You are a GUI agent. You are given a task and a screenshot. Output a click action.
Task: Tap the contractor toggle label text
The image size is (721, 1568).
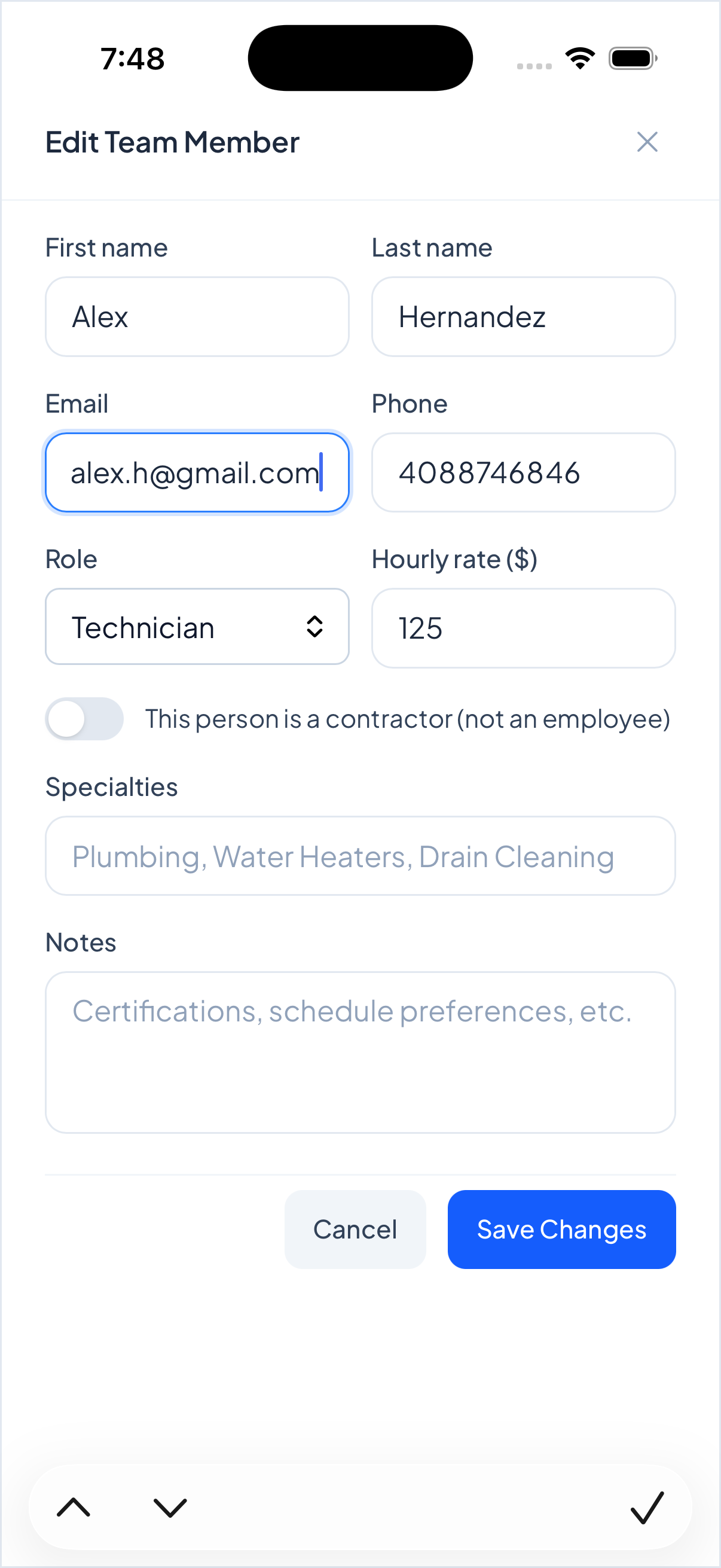click(407, 719)
